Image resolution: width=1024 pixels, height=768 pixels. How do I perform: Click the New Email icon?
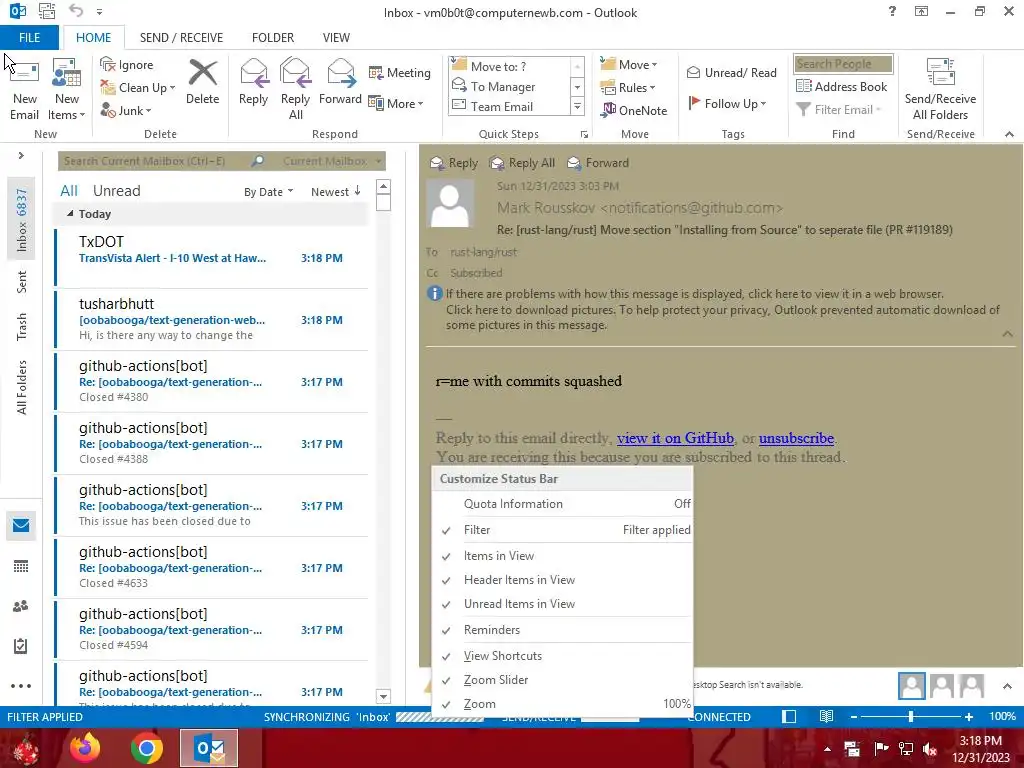(24, 74)
